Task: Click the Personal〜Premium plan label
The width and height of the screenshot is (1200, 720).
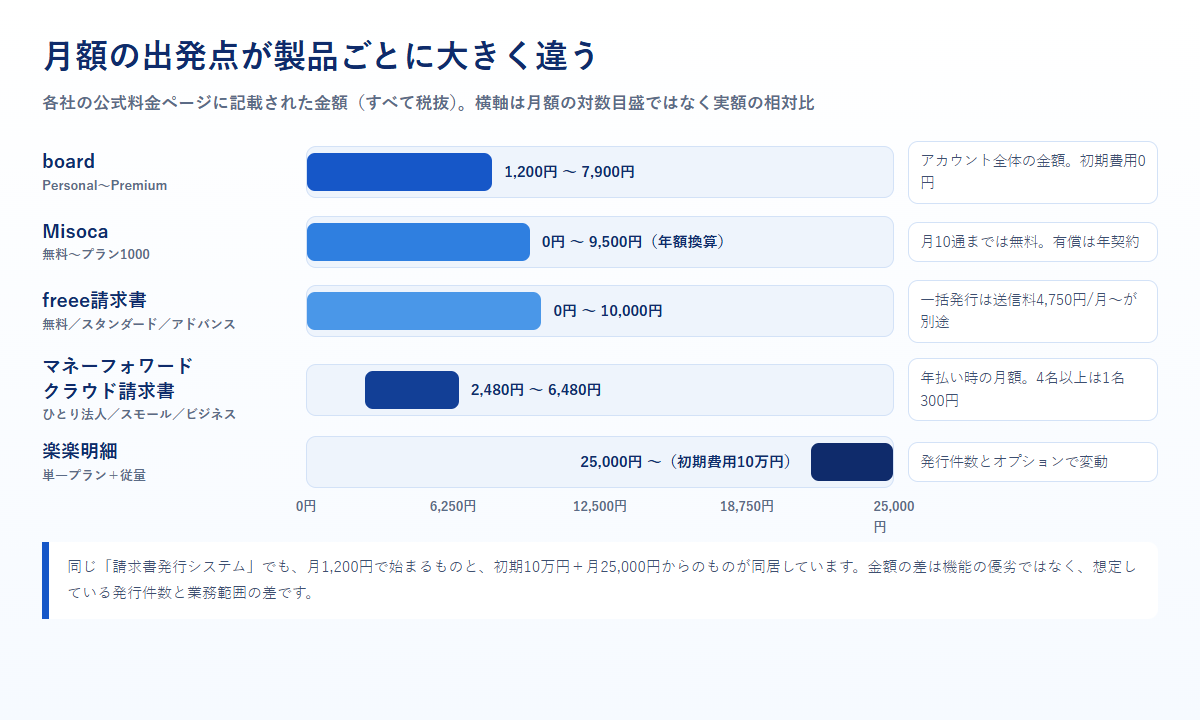Action: tap(105, 185)
